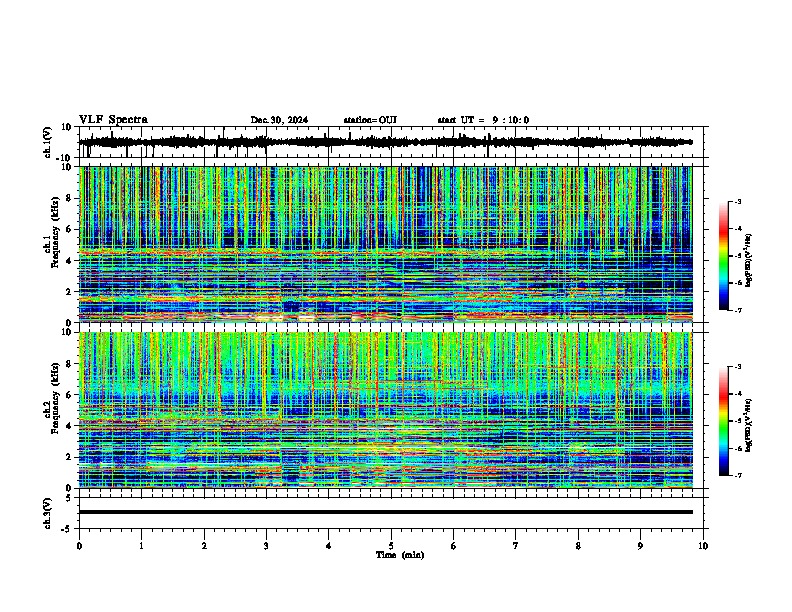Select the "Time (min)" axis label
This screenshot has height=612, width=792.
(x=400, y=555)
